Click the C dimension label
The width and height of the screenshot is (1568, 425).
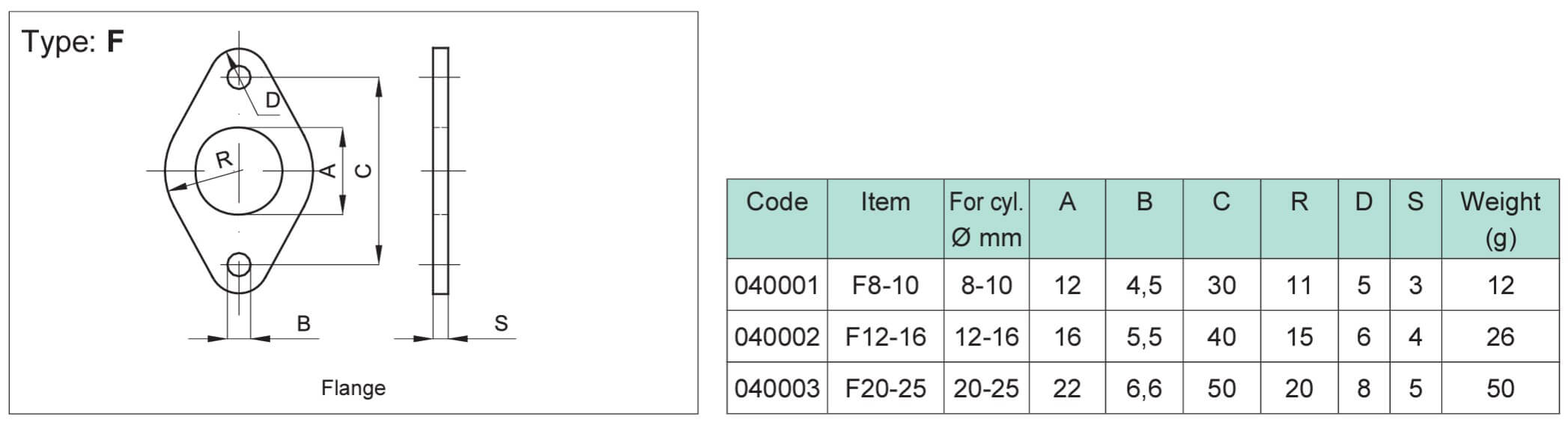[363, 171]
